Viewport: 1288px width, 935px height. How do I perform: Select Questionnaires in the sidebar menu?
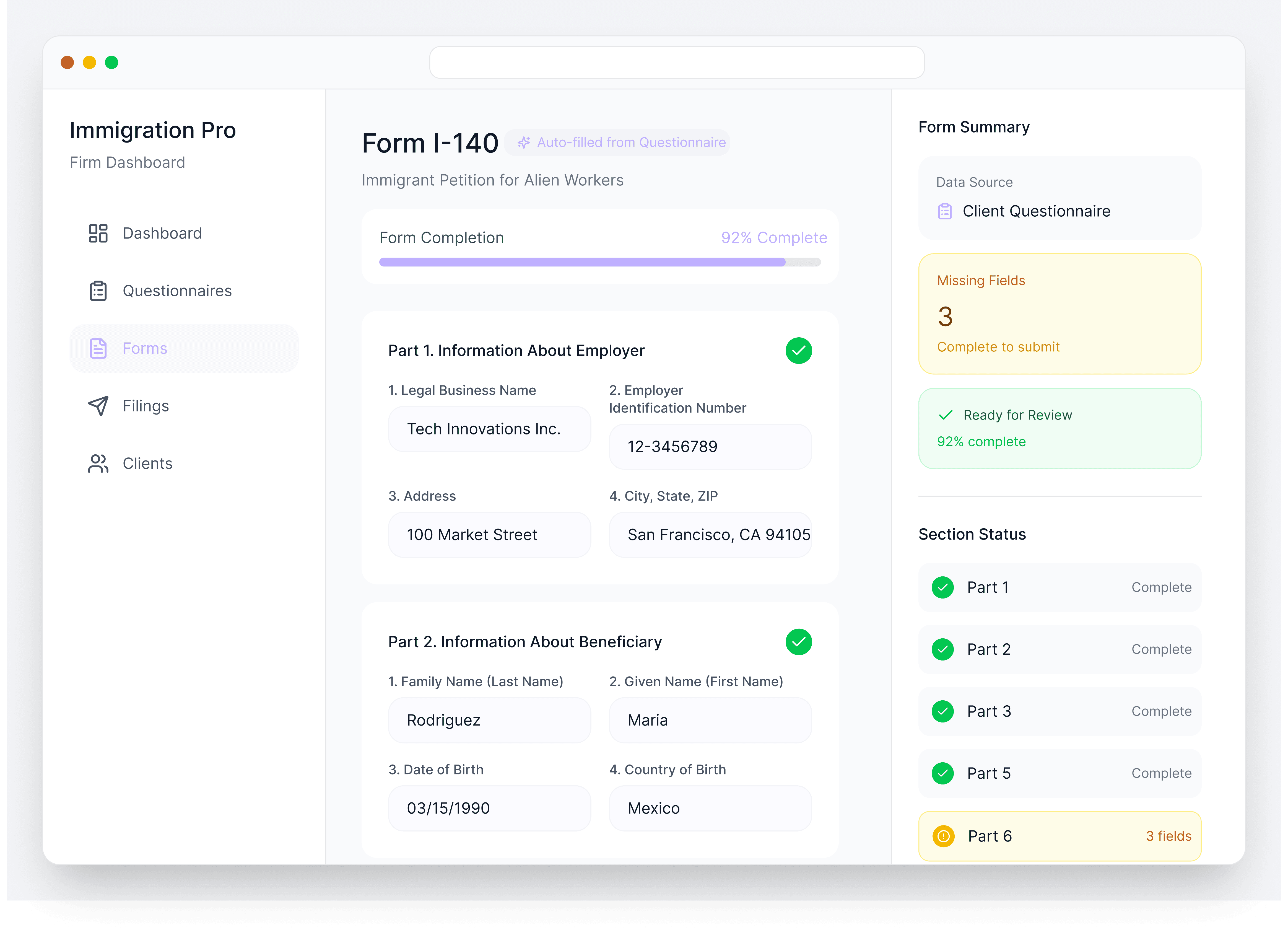pos(177,291)
